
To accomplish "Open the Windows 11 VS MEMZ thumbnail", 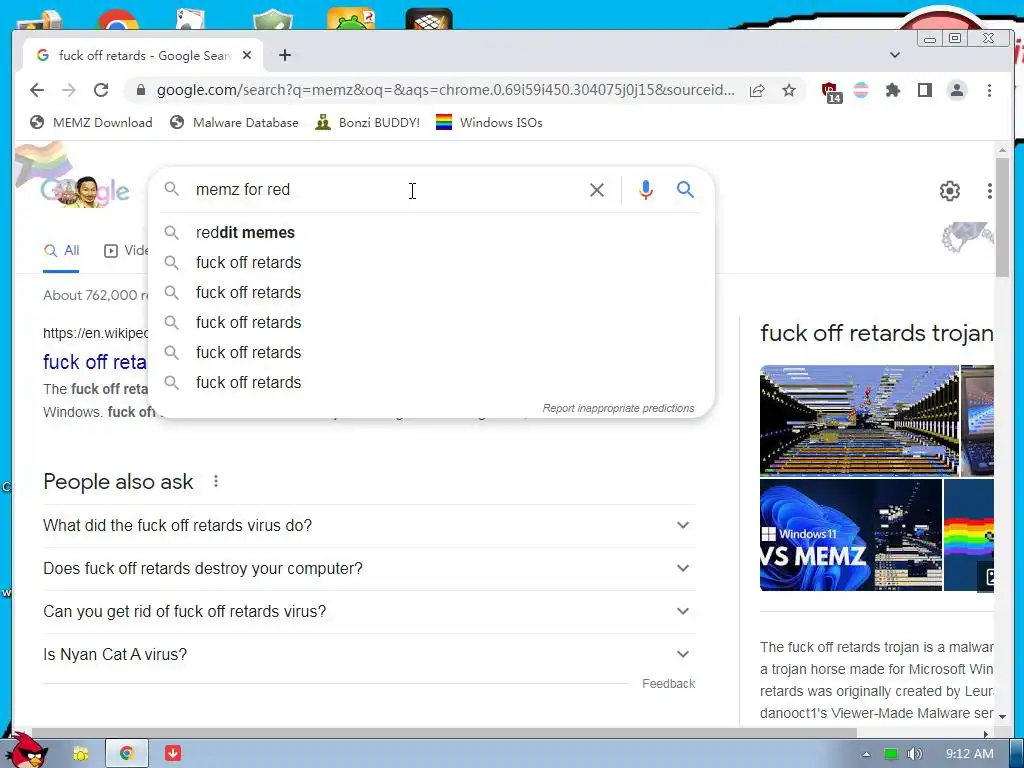I will click(851, 536).
